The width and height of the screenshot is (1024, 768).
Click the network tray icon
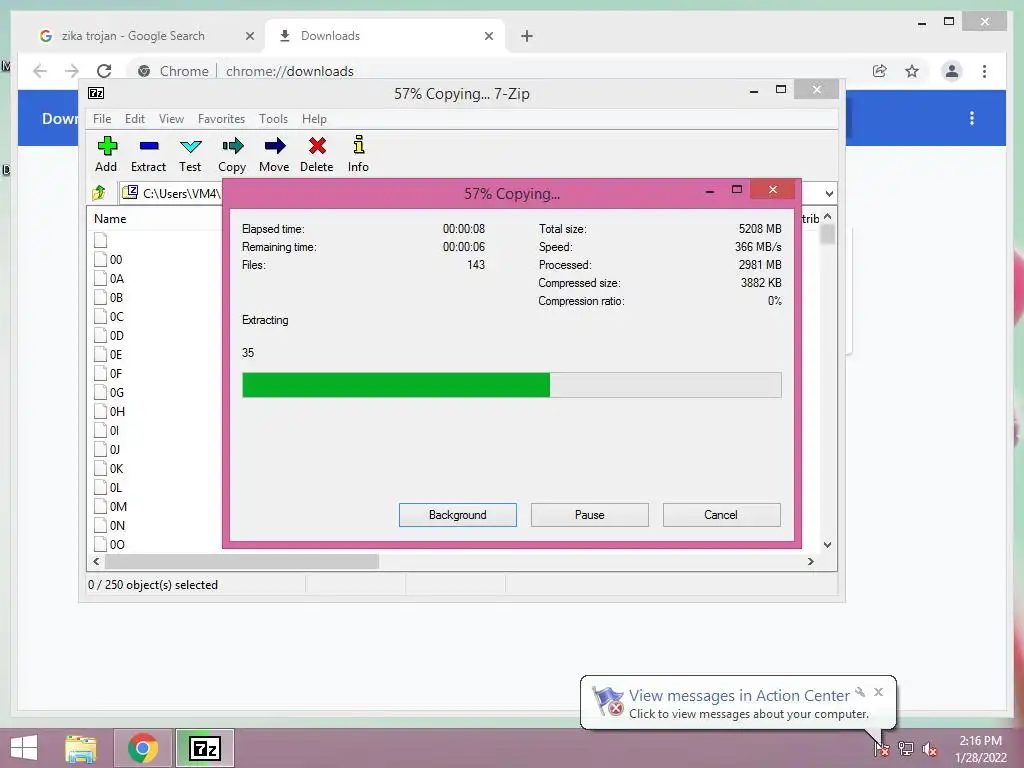click(906, 749)
